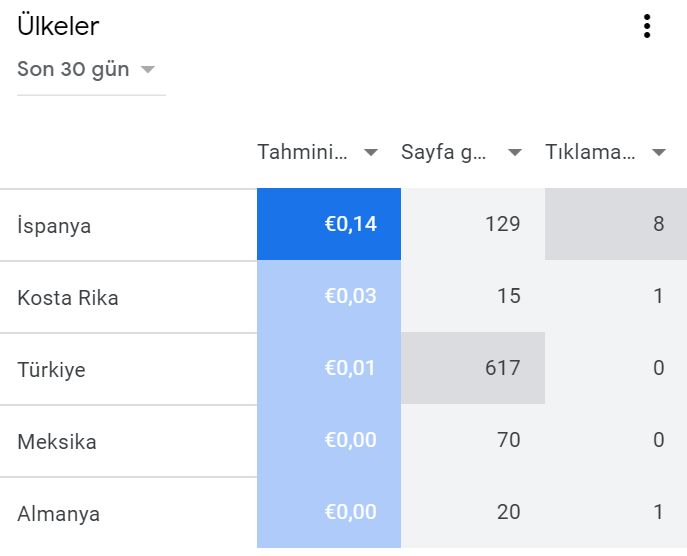Click the €0,14 earnings cell for İspanya
Screen dimensions: 687x556
click(329, 224)
